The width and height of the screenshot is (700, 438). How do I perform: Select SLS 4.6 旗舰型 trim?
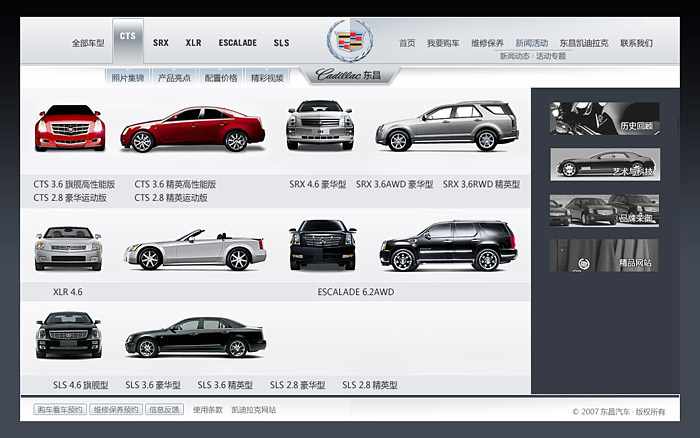click(80, 385)
